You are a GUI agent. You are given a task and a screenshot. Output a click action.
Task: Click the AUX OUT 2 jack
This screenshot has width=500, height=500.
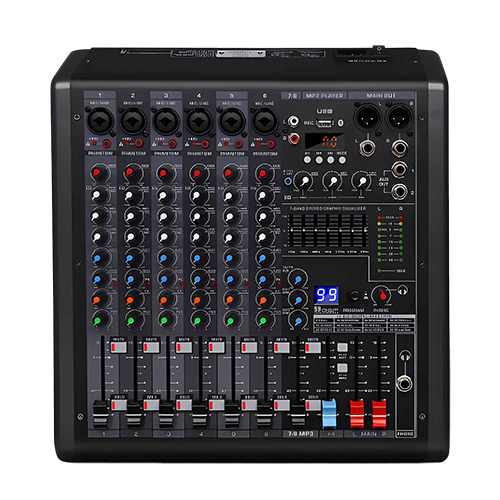click(x=399, y=191)
